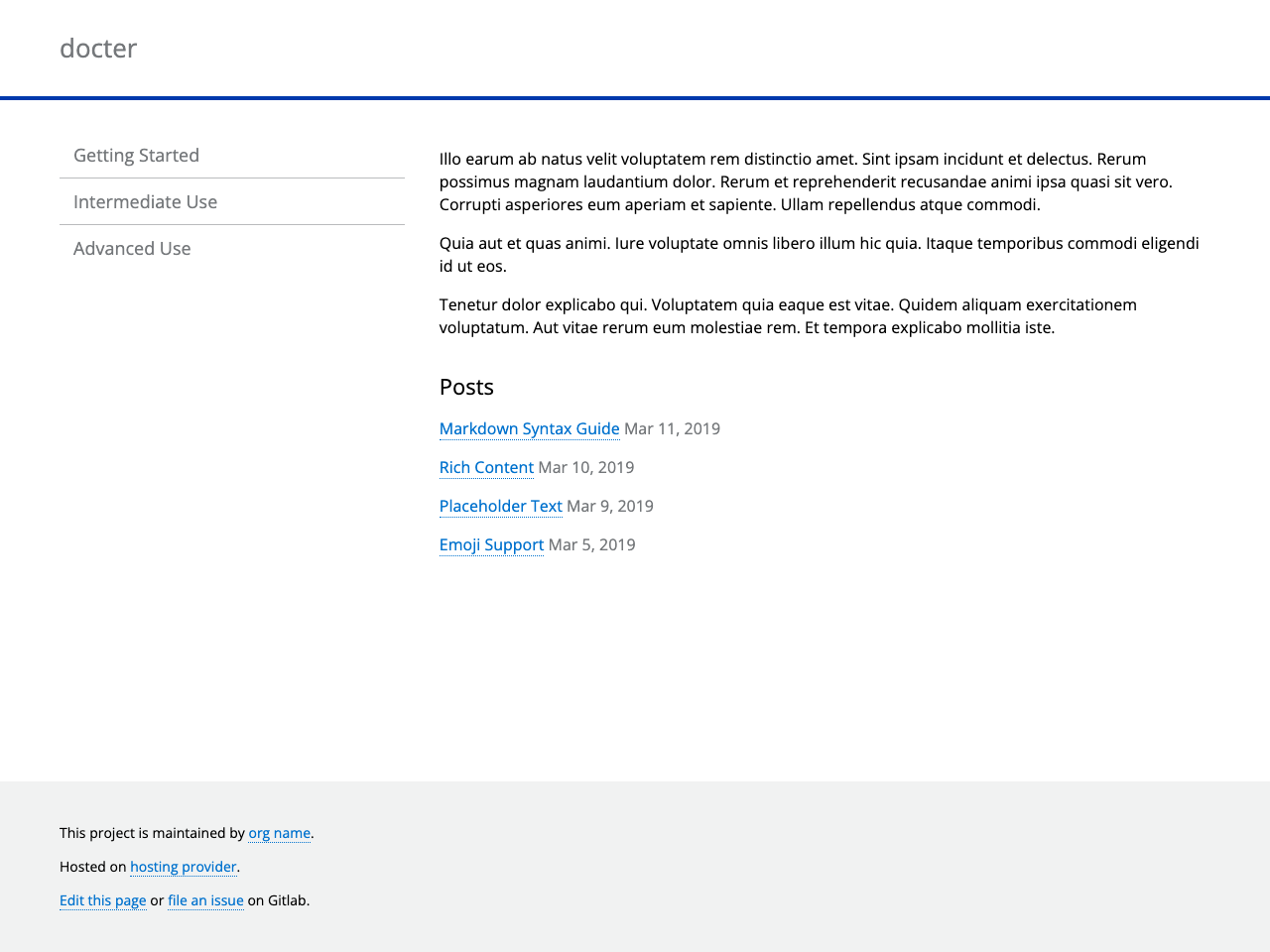Open the Markdown Syntax Guide post

(529, 427)
